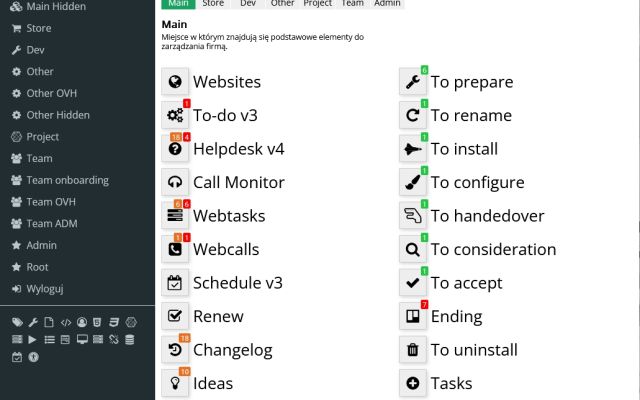
Task: Go to the Schedule v3 link
Action: 237,283
